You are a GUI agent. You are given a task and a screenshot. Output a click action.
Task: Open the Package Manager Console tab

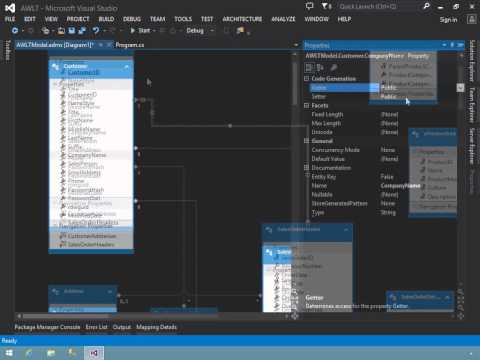(x=47, y=327)
